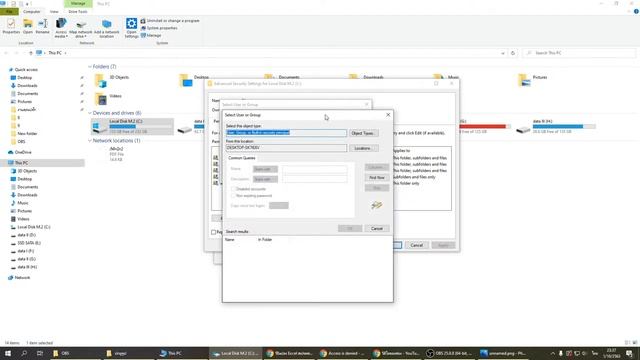Open the address bar history dropdown

[x=503, y=53]
